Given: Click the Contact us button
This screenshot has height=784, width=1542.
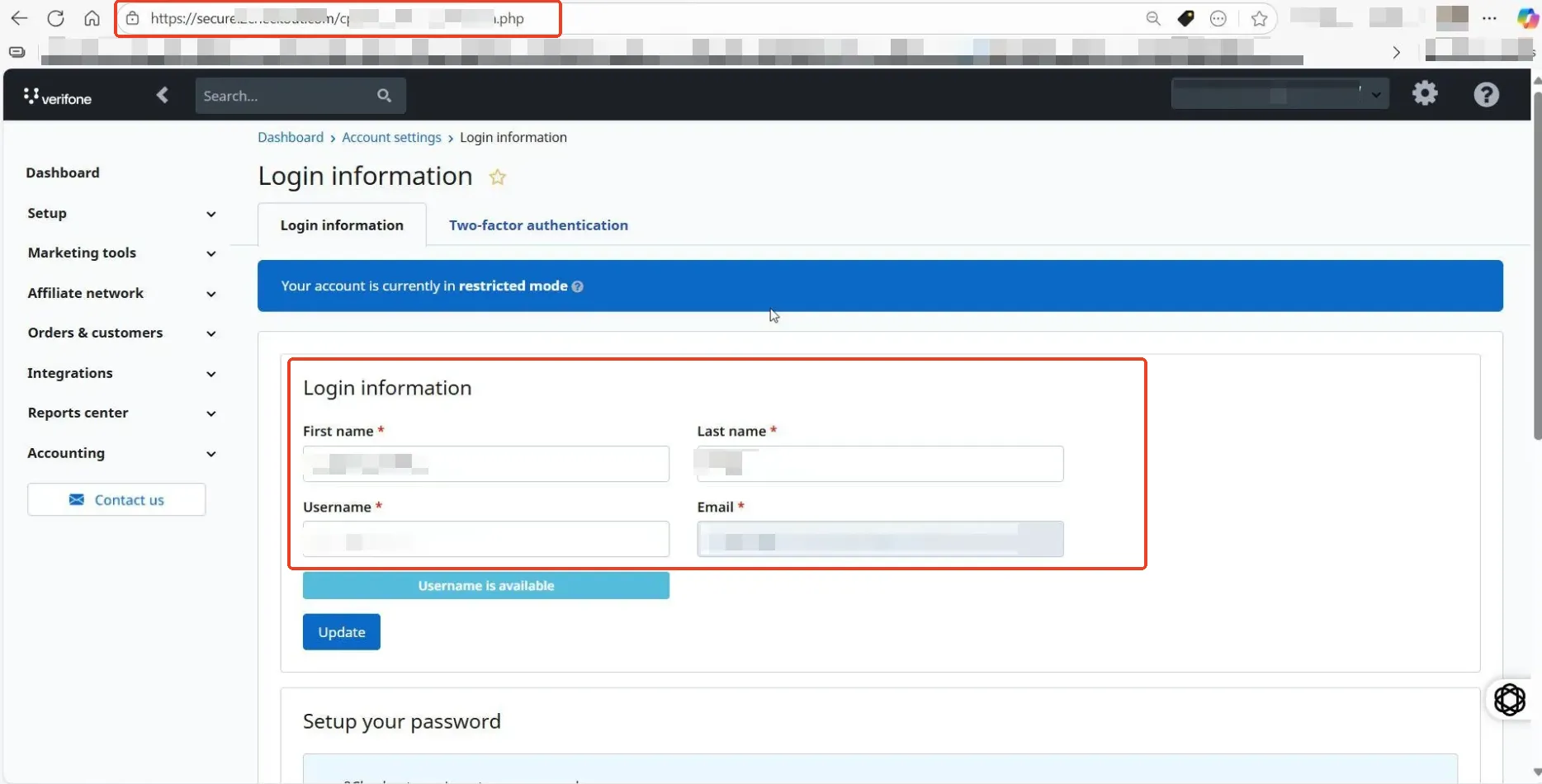Looking at the screenshot, I should click(116, 500).
